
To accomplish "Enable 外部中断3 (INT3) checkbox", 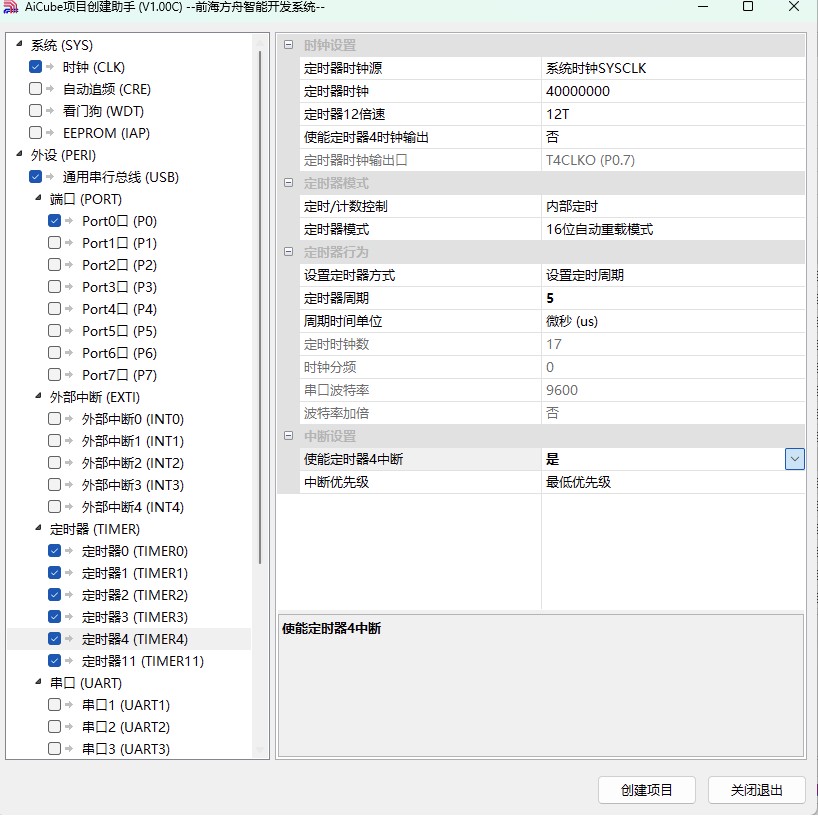I will tap(54, 485).
